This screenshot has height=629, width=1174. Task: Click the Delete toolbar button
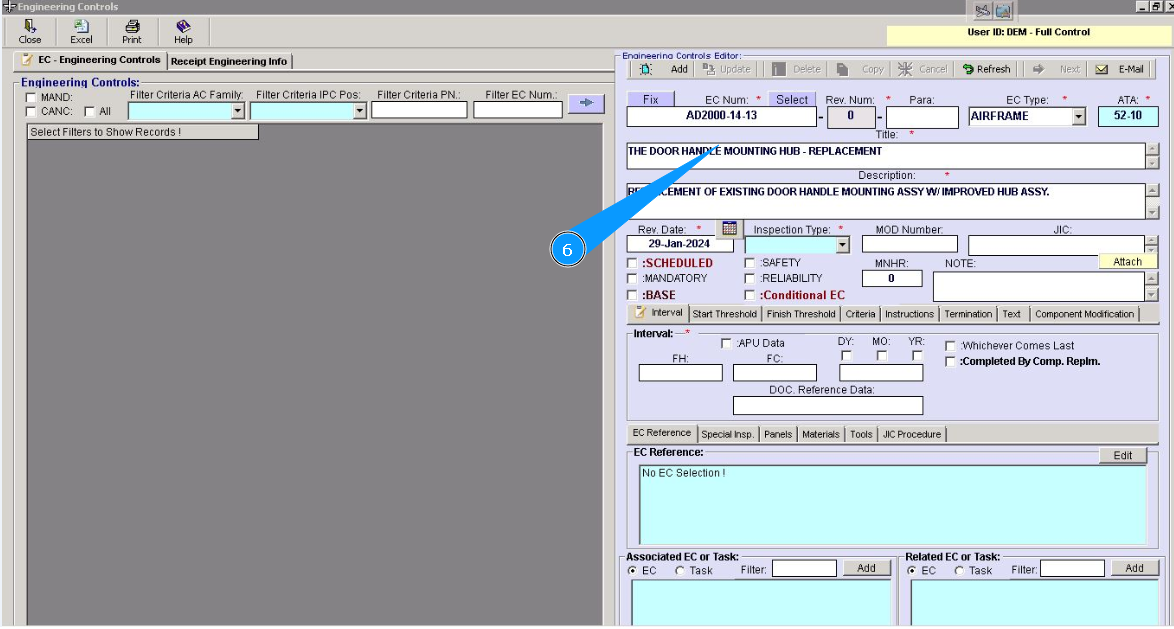[x=796, y=69]
